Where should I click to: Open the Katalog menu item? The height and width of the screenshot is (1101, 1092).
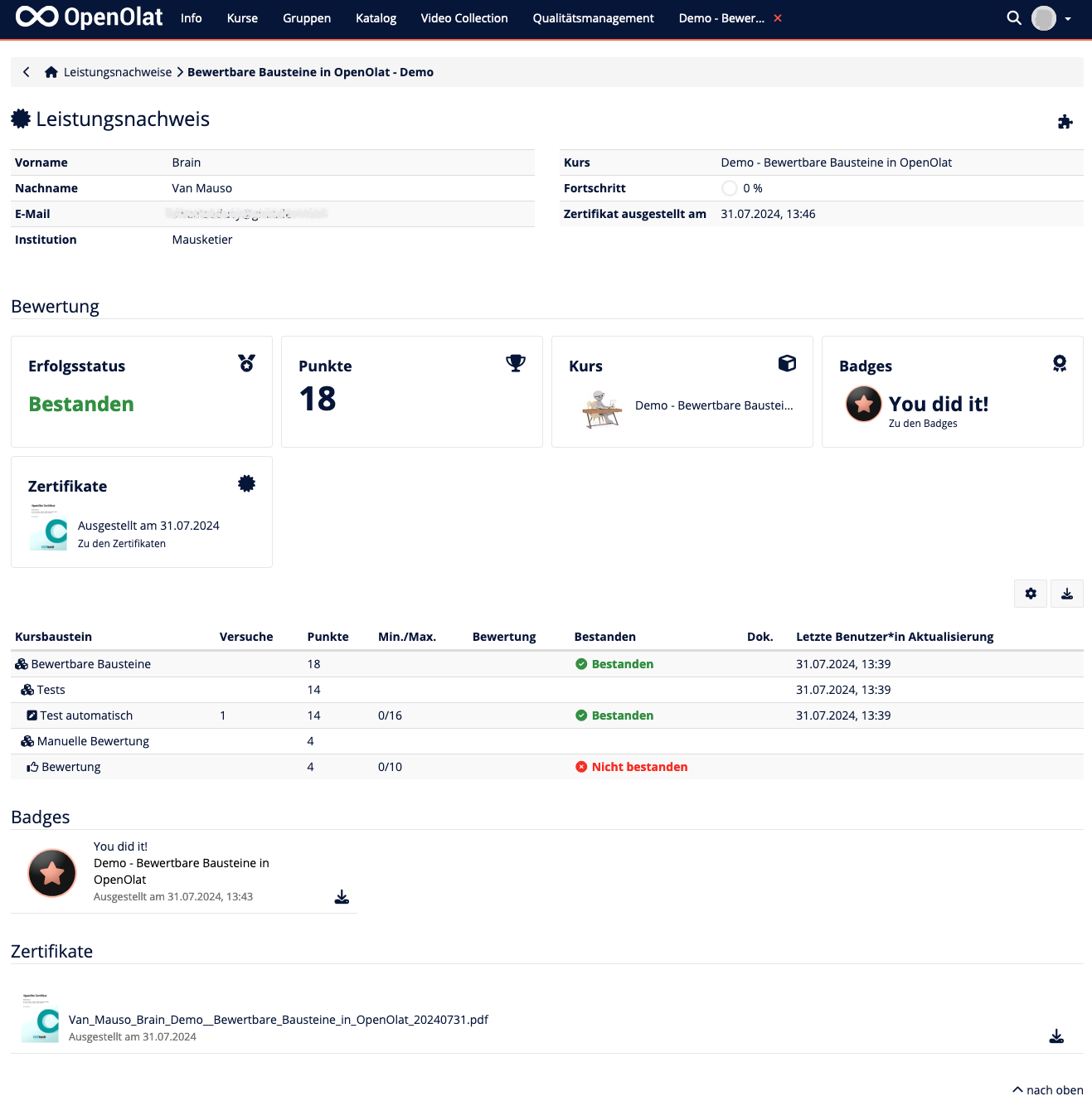[x=376, y=18]
